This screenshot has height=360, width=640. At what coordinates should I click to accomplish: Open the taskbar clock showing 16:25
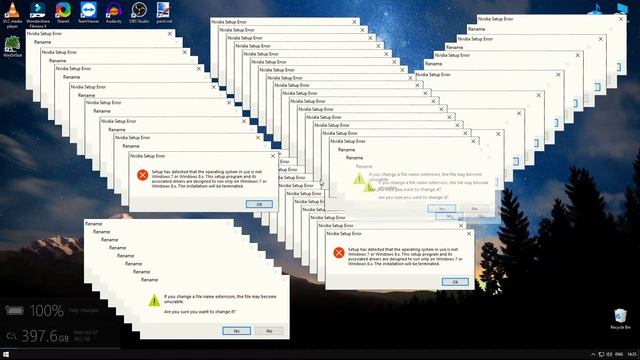click(632, 354)
